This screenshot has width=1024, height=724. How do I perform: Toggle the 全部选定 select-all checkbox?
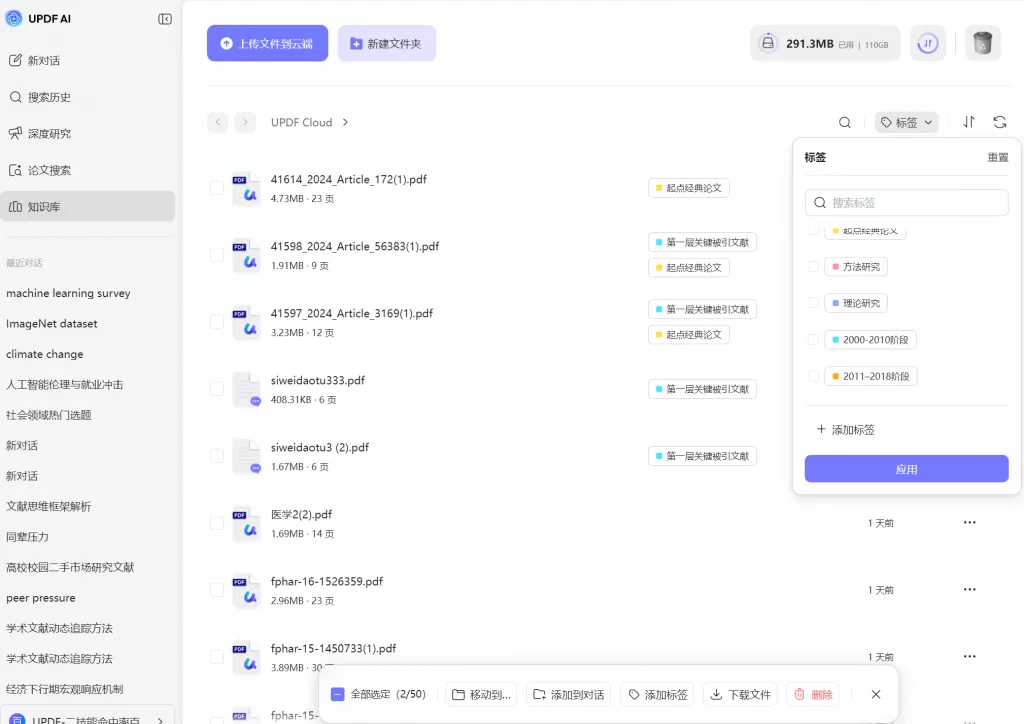(x=338, y=694)
